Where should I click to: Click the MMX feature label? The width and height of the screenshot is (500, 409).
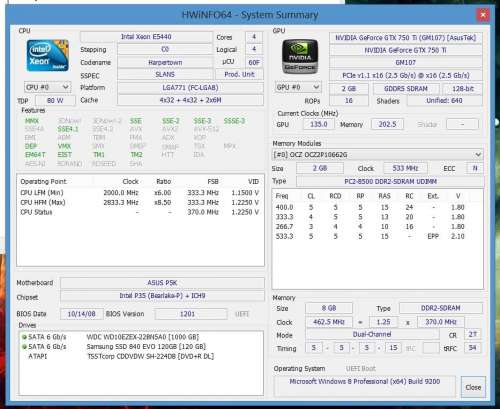[x=32, y=121]
